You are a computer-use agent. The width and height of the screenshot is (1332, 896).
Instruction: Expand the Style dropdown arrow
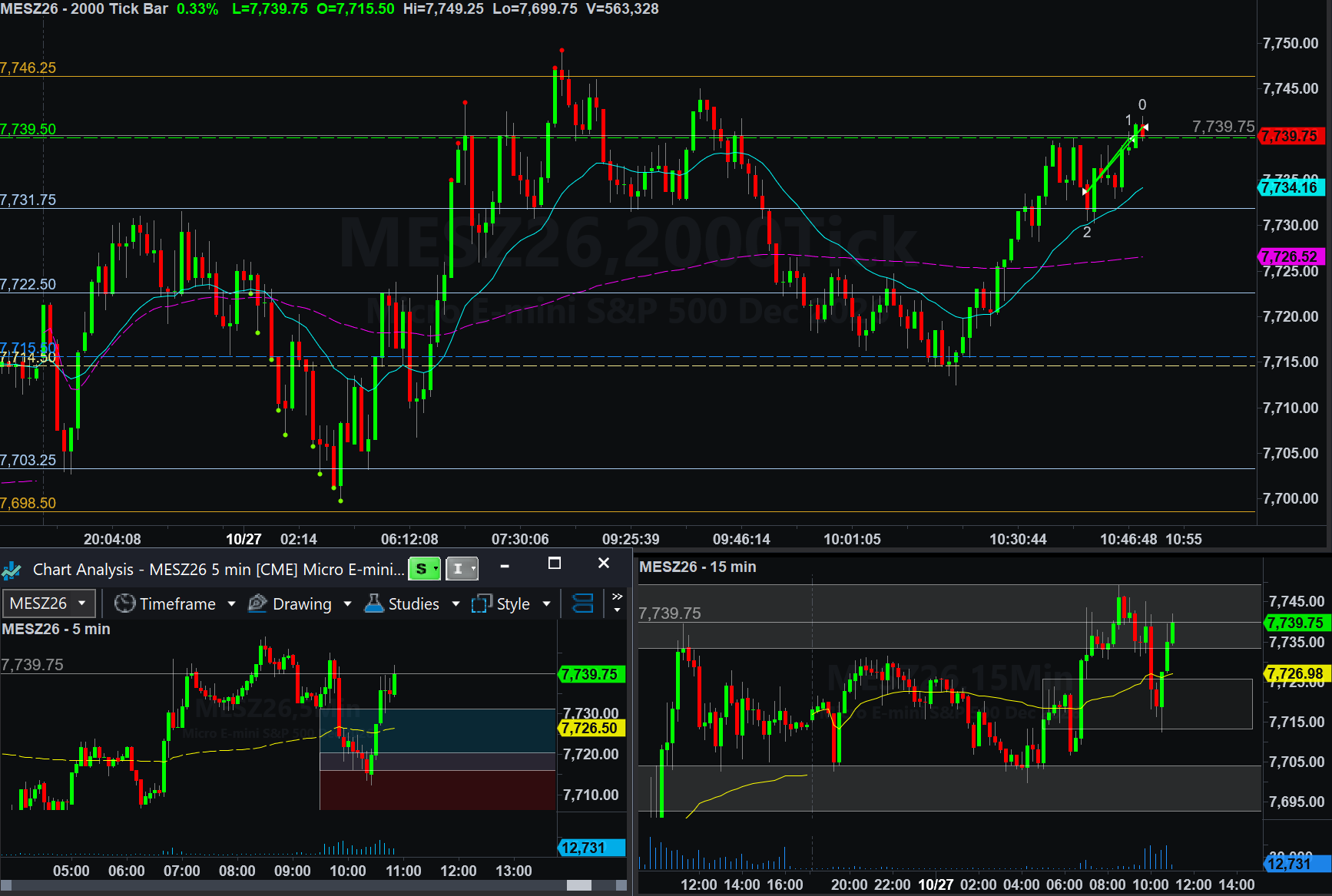click(x=546, y=604)
